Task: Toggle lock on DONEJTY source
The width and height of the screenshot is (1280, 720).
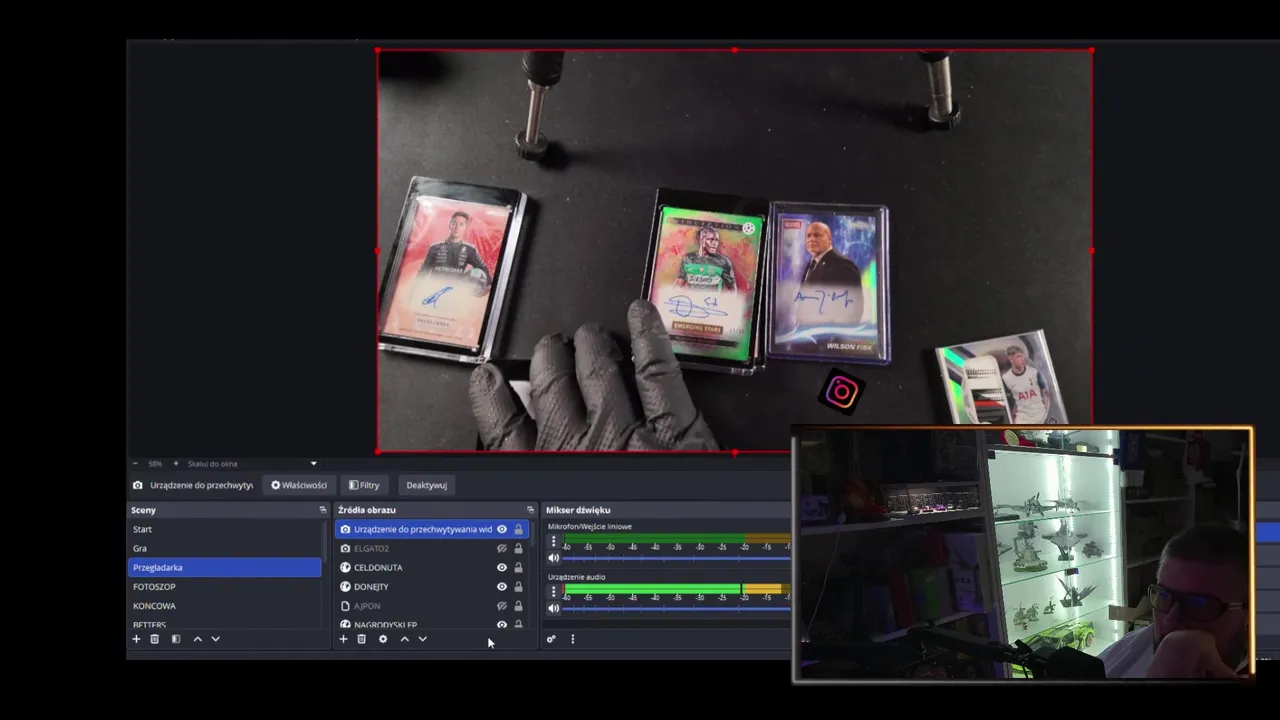Action: click(x=518, y=586)
